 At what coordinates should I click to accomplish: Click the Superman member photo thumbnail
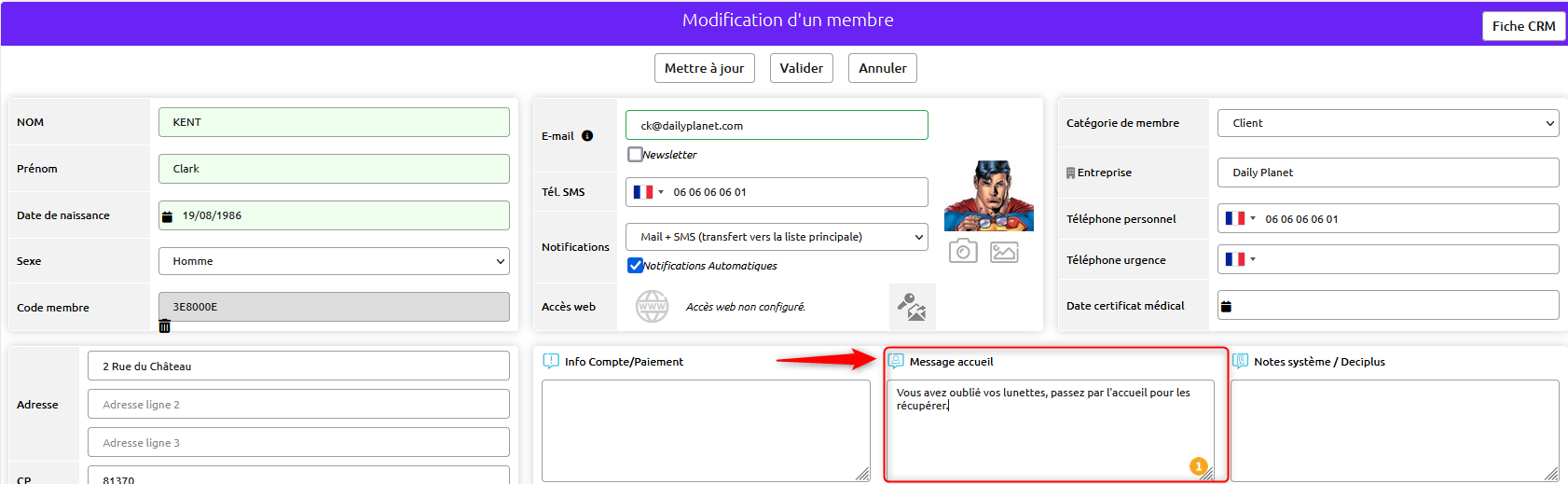coord(989,196)
